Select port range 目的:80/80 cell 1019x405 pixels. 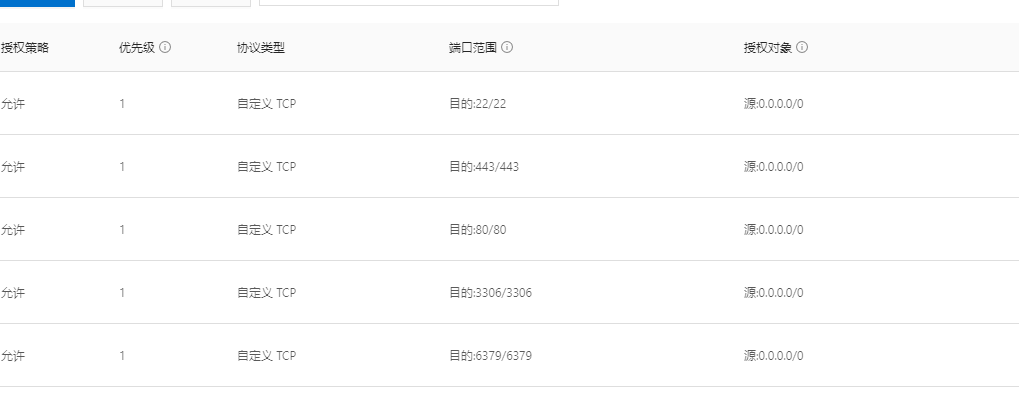pyautogui.click(x=477, y=229)
